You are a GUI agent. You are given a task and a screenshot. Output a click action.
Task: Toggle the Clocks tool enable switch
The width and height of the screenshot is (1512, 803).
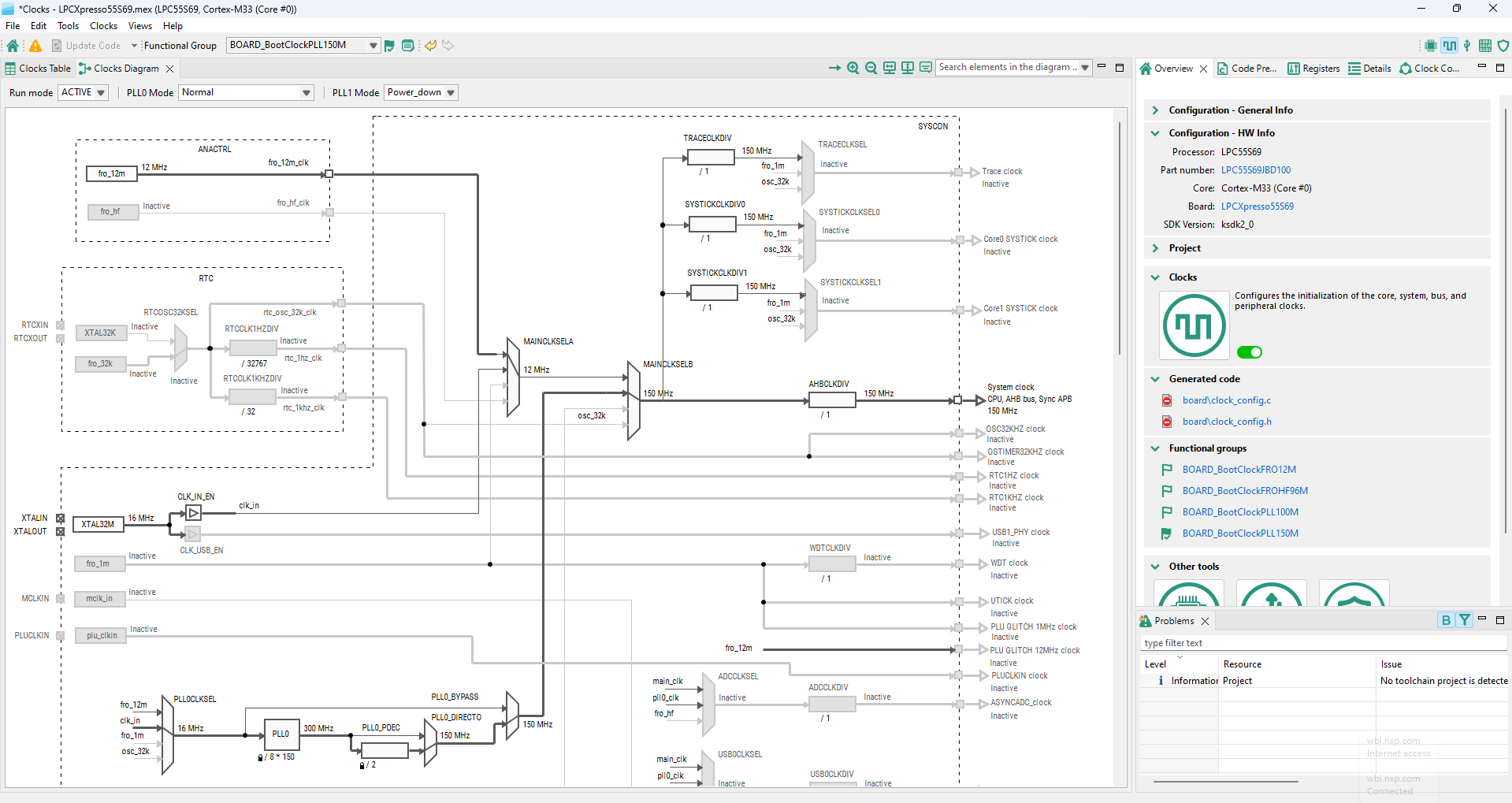1250,352
